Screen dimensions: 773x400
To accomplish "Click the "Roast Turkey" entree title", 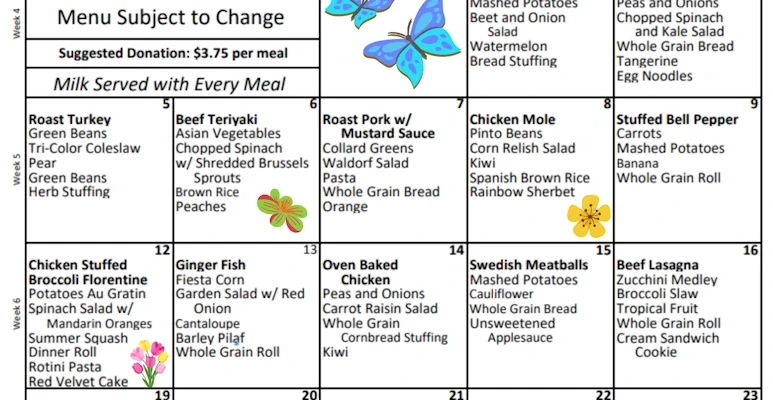I will pyautogui.click(x=70, y=120).
